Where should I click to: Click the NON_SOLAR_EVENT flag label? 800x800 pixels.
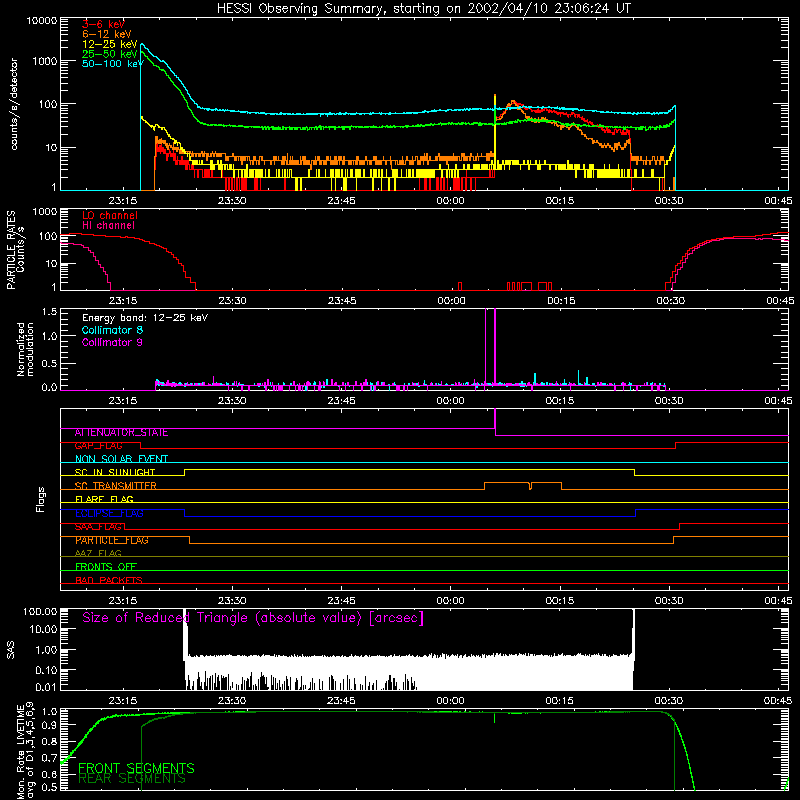click(121, 459)
